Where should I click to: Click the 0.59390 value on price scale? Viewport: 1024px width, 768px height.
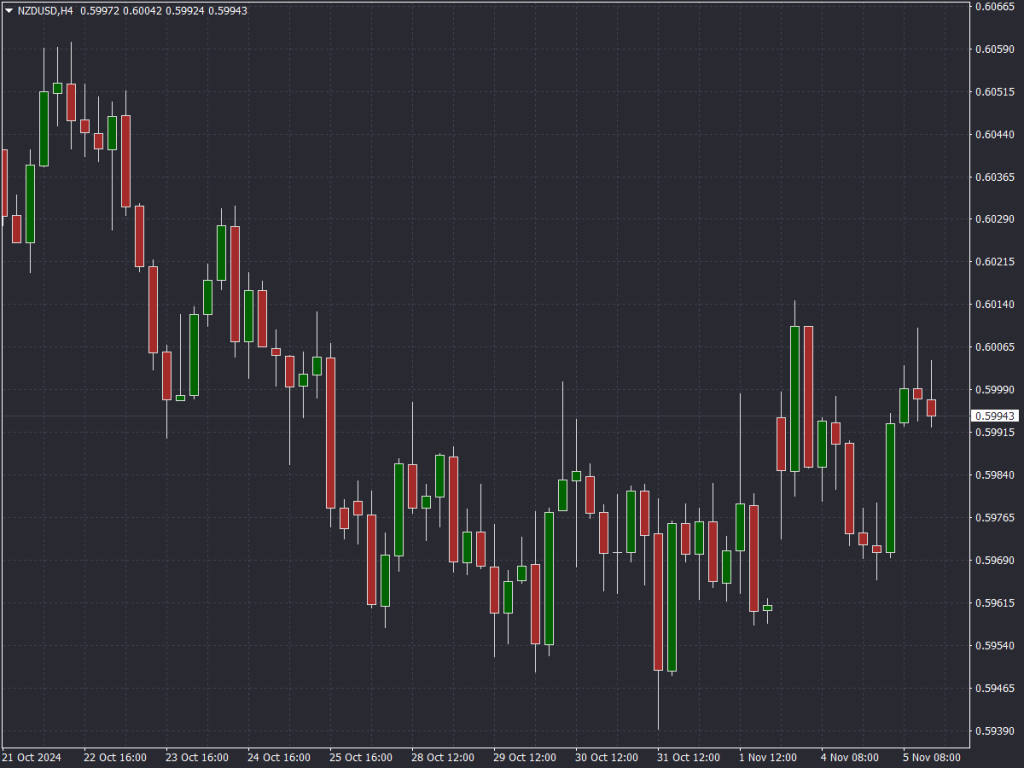point(997,729)
